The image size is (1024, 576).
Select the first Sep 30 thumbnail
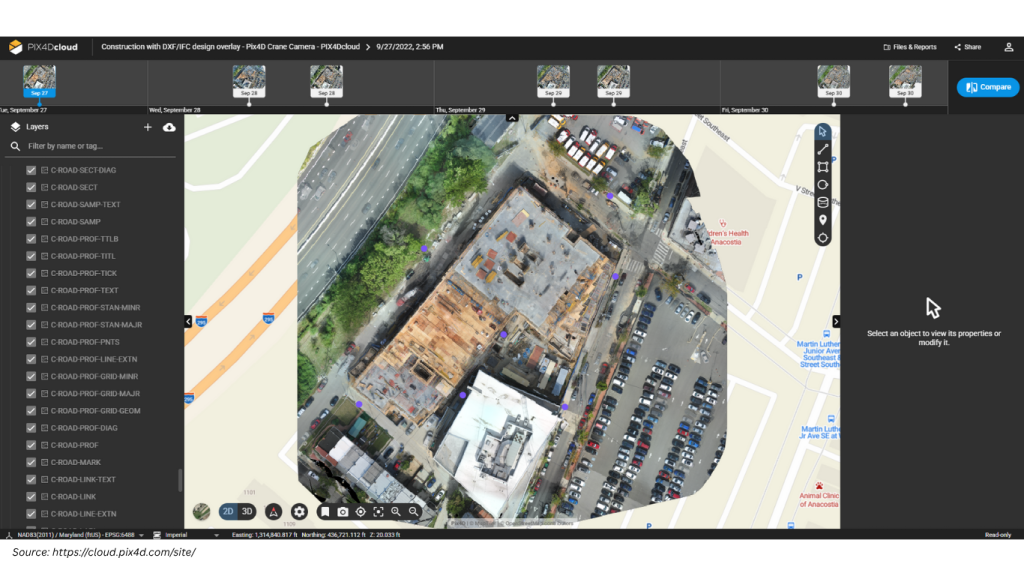833,81
